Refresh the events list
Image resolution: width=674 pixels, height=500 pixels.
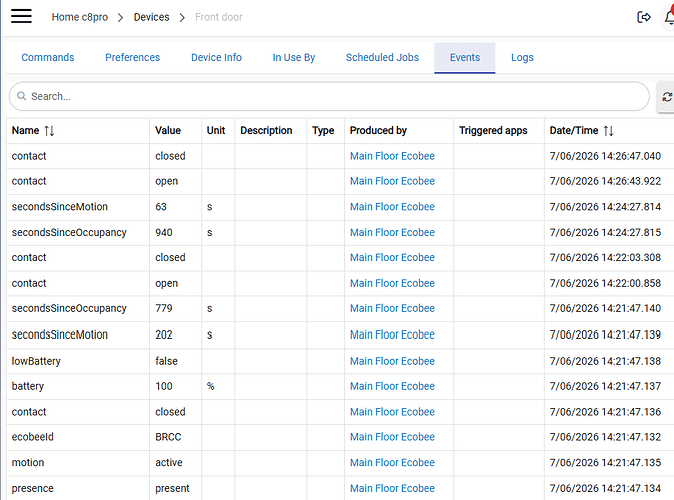click(x=667, y=97)
